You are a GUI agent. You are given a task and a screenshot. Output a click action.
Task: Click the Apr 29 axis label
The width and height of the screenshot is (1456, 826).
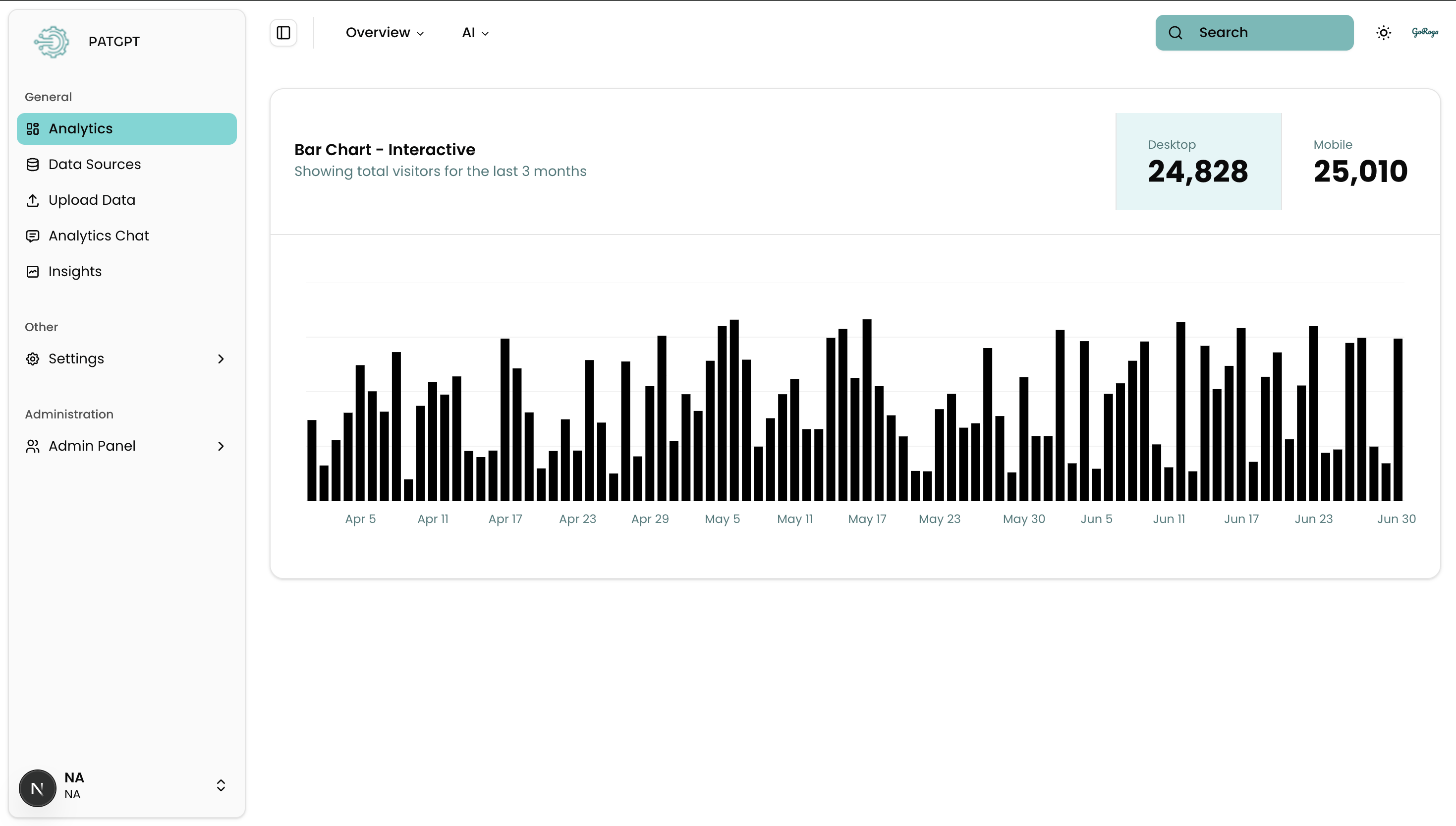650,519
